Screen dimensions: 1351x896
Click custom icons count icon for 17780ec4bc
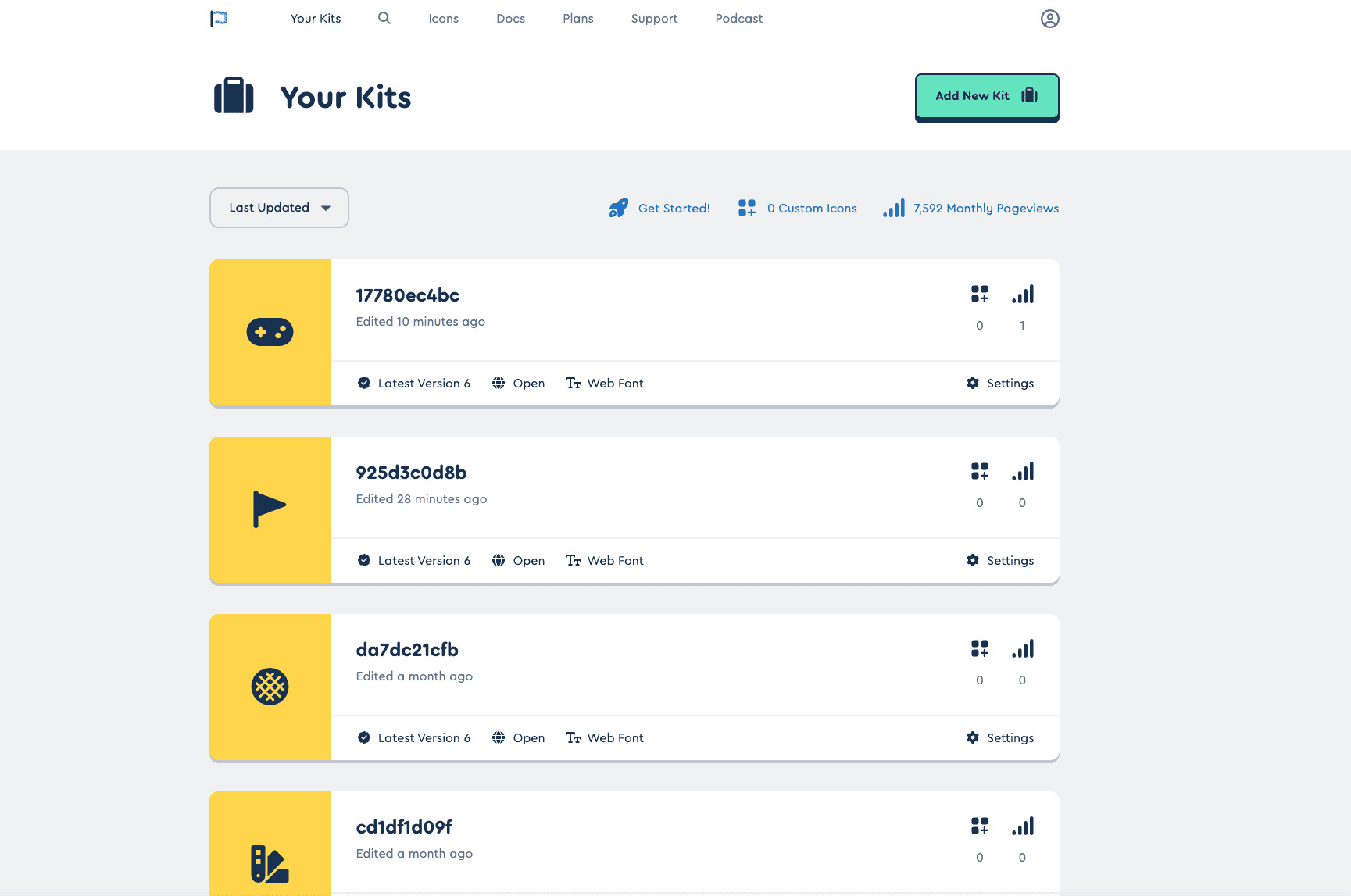tap(979, 295)
